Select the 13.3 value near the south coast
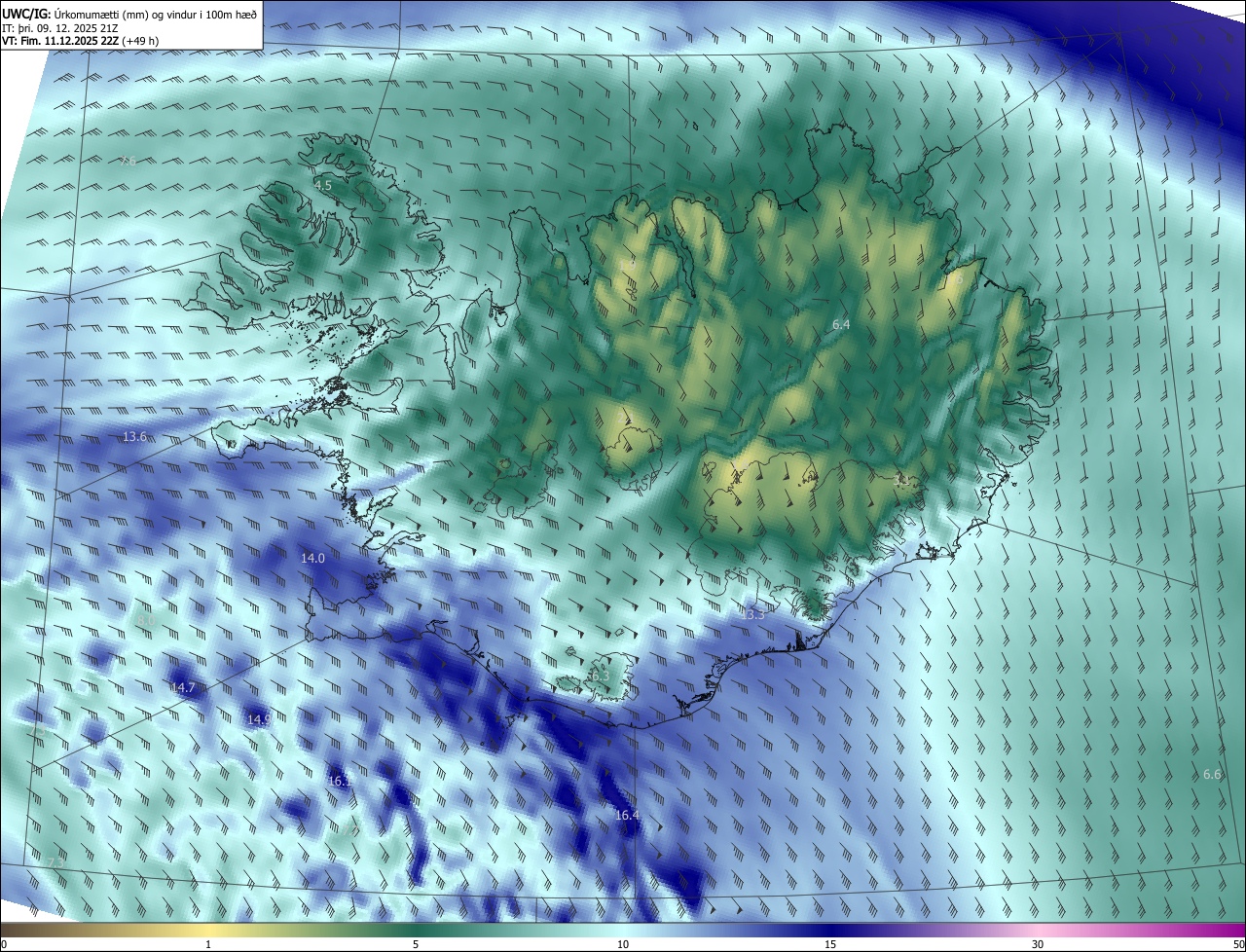 pos(753,615)
